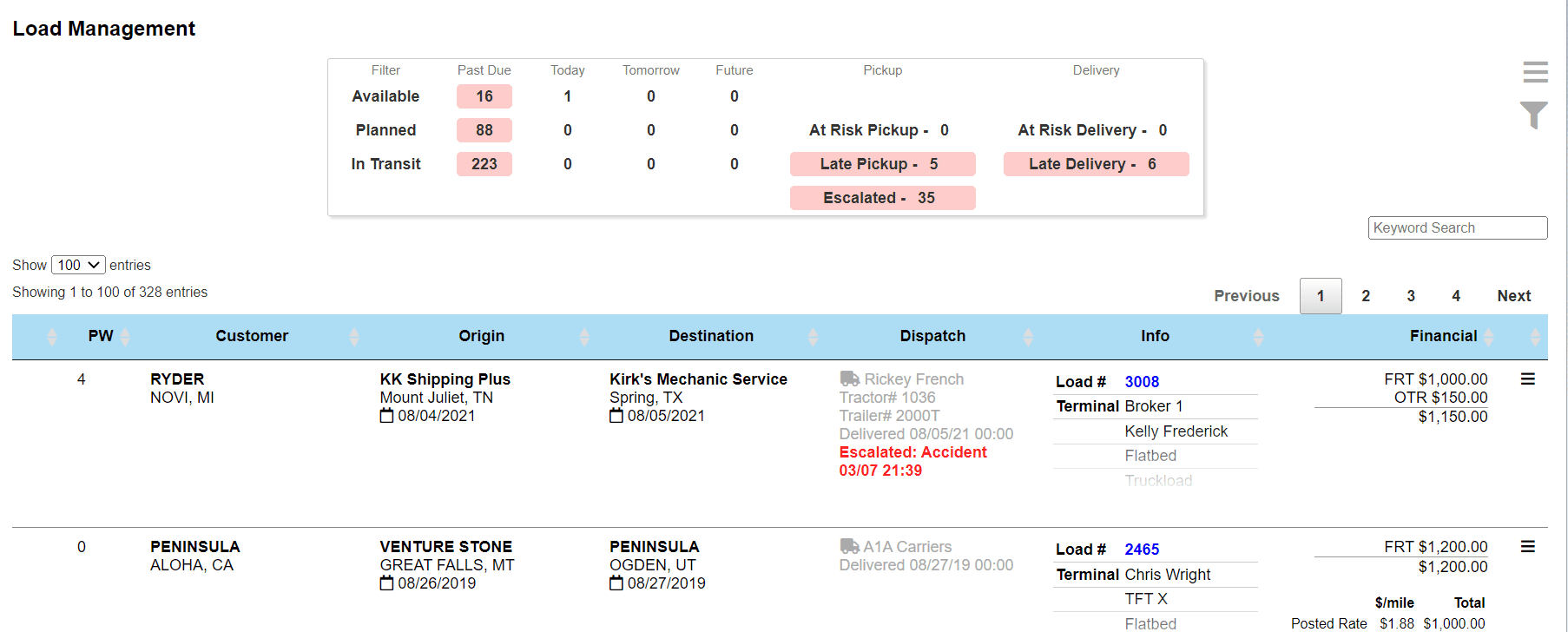The image size is (1568, 632).
Task: Click the Keyword Search field
Action: [1457, 227]
